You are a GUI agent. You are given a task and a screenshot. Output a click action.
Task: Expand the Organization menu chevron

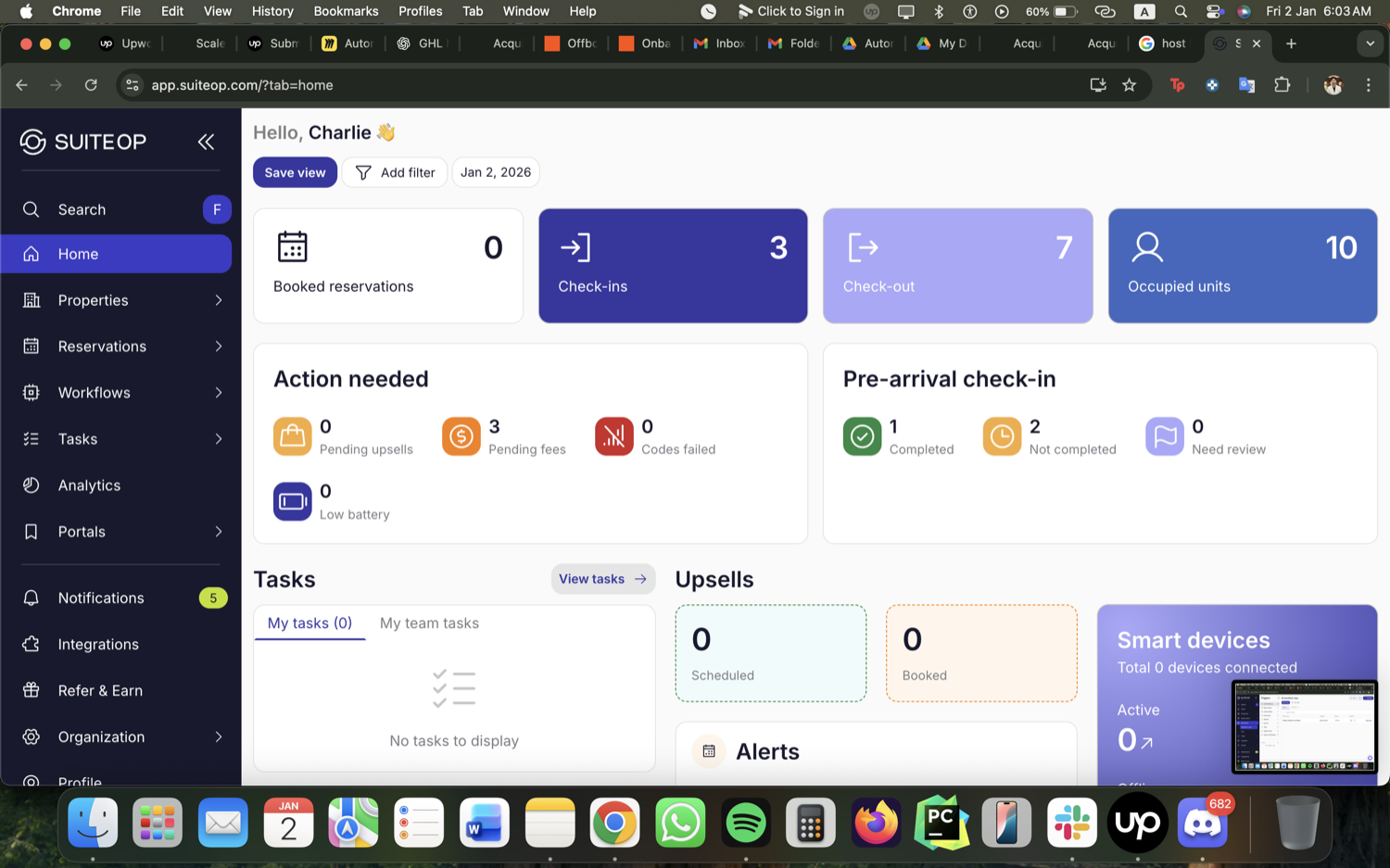(219, 737)
